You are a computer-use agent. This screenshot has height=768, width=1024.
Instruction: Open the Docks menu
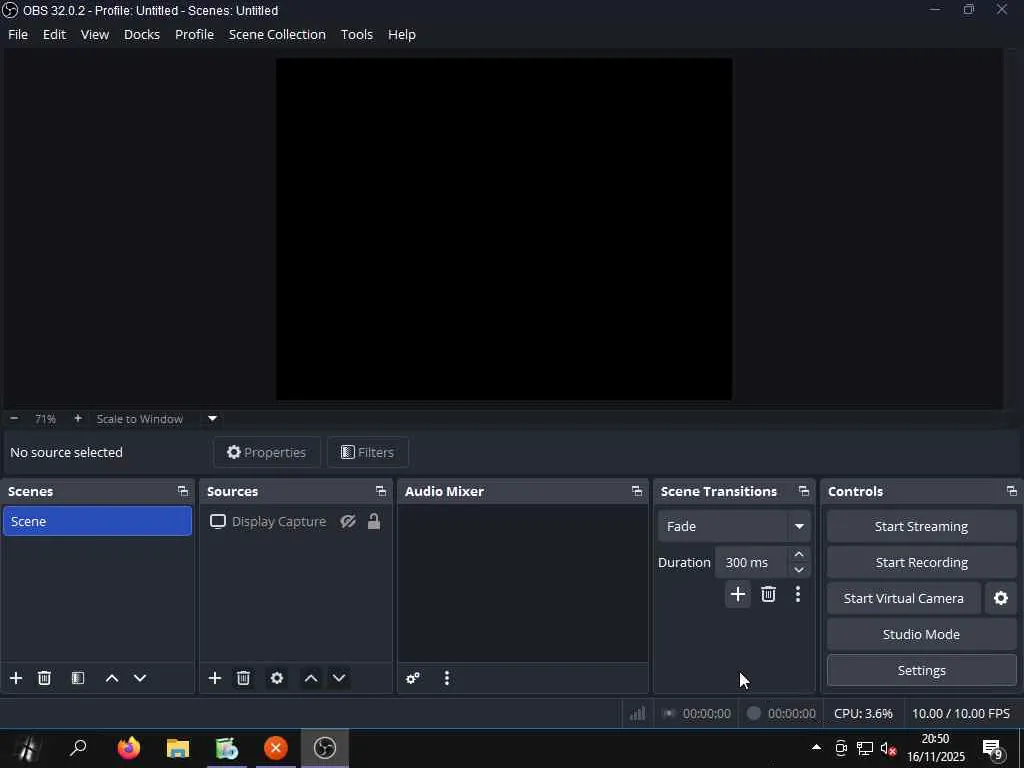[x=141, y=34]
